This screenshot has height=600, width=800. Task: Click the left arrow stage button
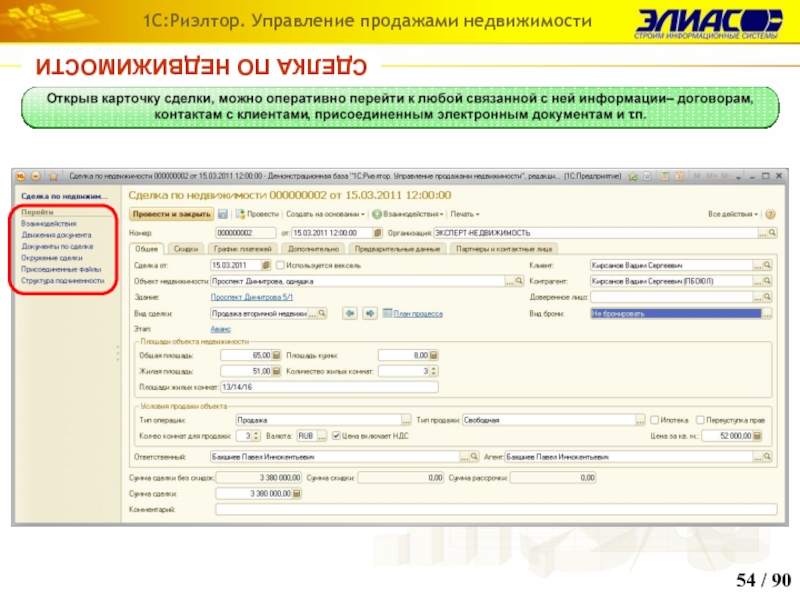(x=349, y=313)
